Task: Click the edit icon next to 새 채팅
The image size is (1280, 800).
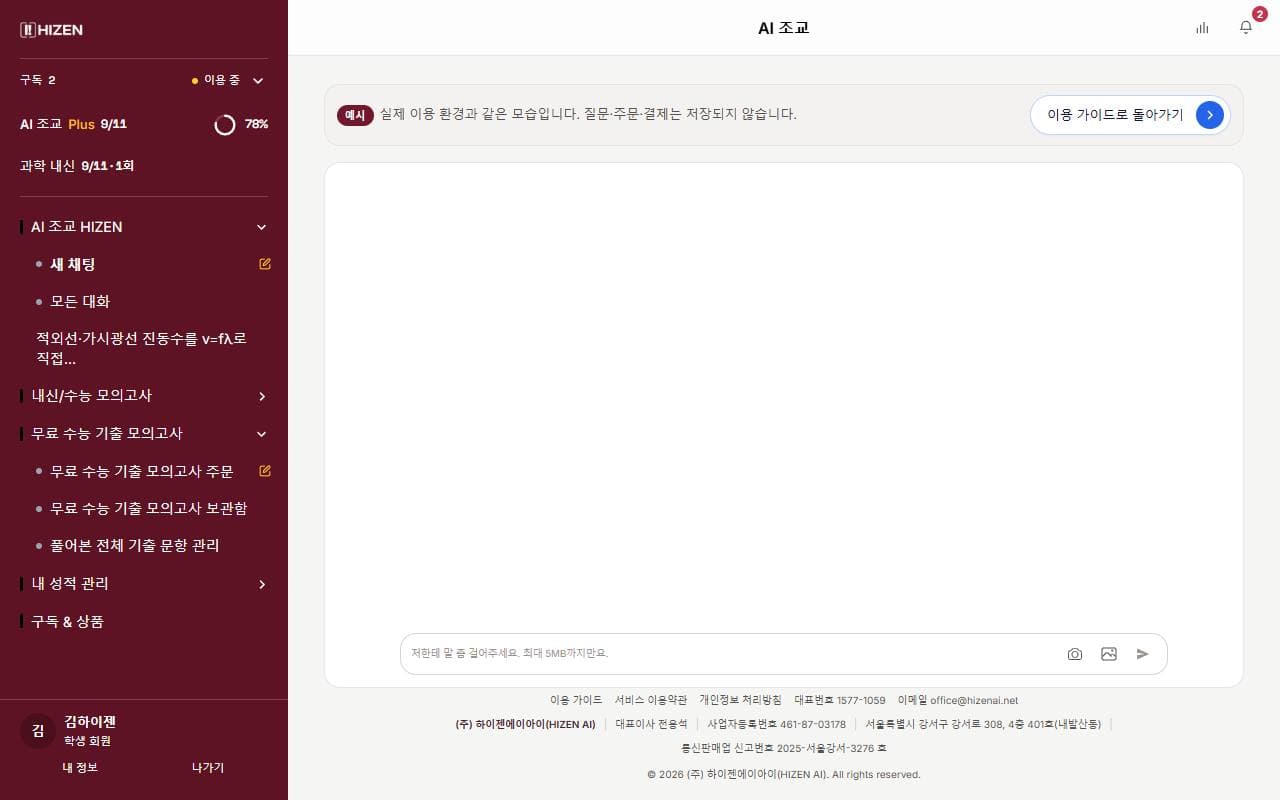Action: pos(265,264)
